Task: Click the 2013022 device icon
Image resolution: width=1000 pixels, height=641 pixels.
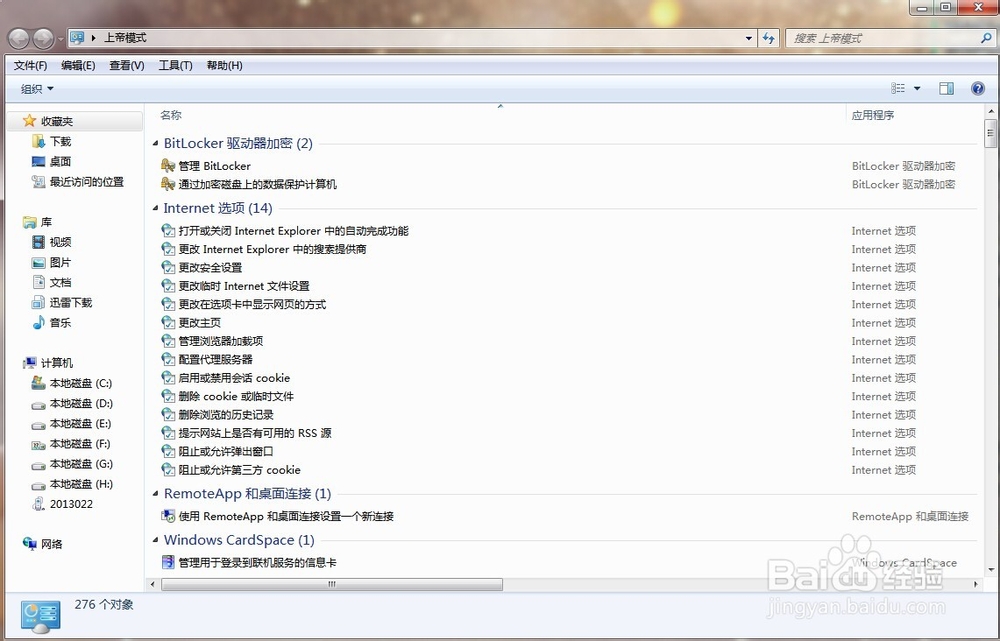Action: tap(38, 504)
